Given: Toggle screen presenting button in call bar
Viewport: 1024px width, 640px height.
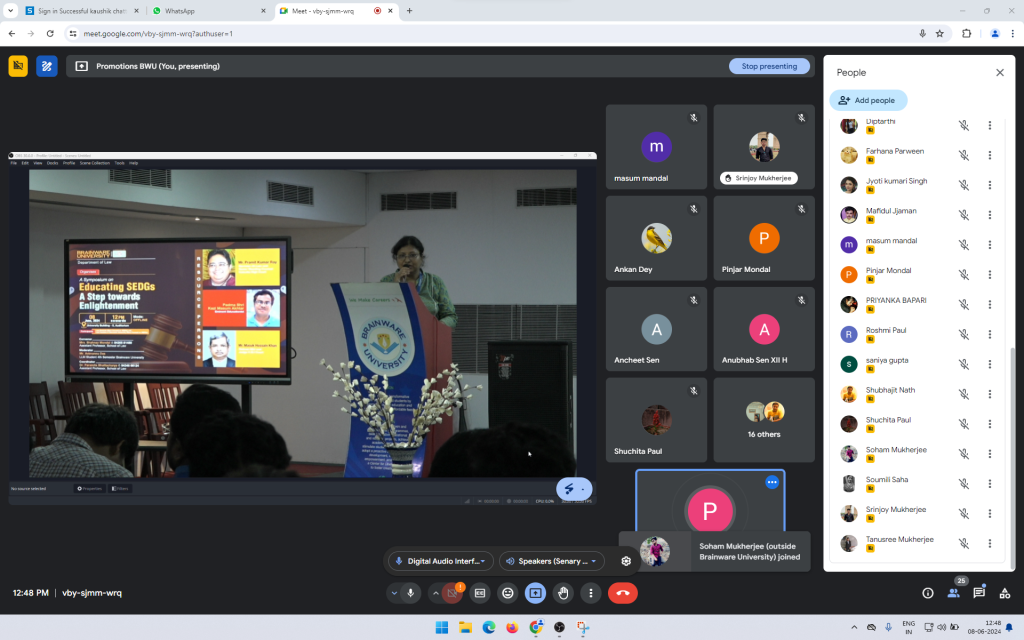Looking at the screenshot, I should [535, 593].
